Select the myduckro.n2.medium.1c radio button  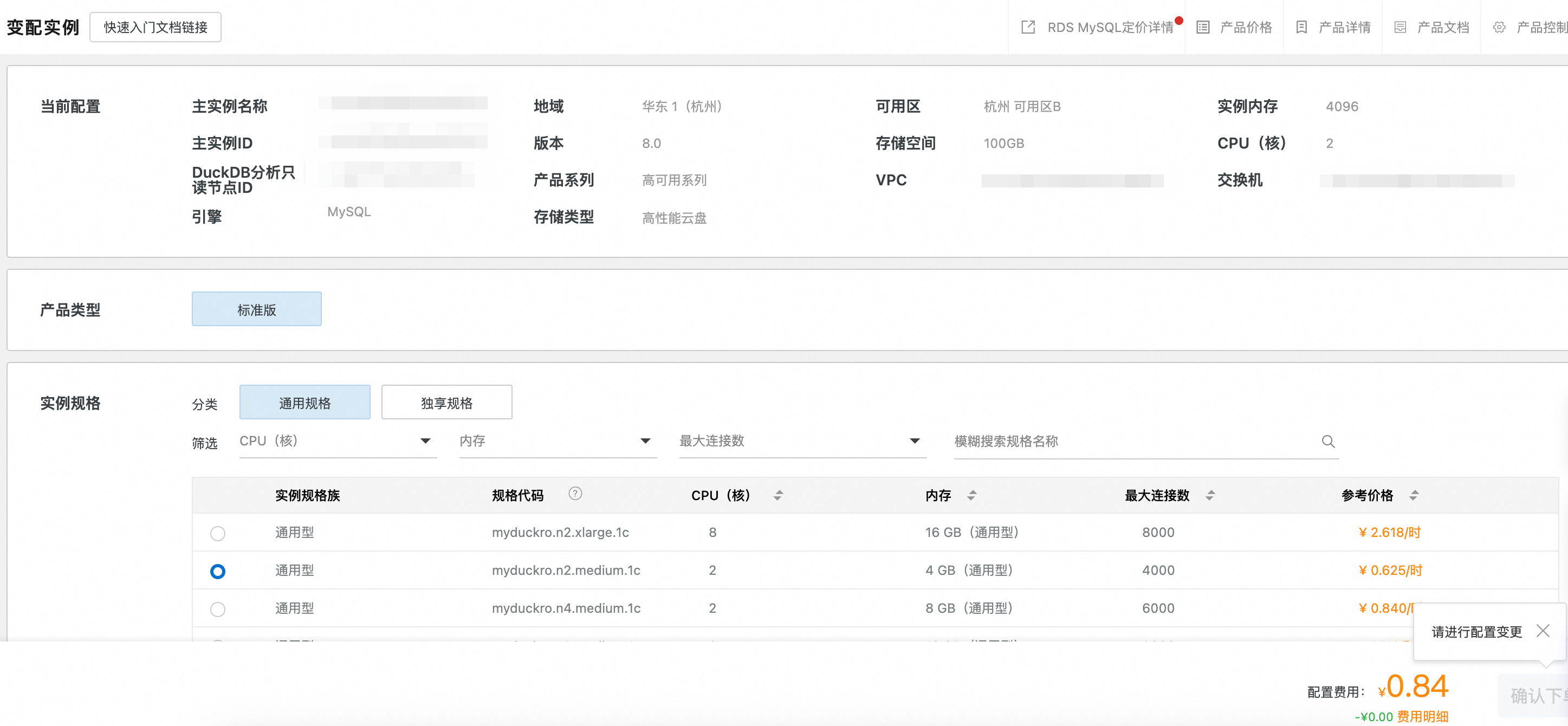click(217, 571)
